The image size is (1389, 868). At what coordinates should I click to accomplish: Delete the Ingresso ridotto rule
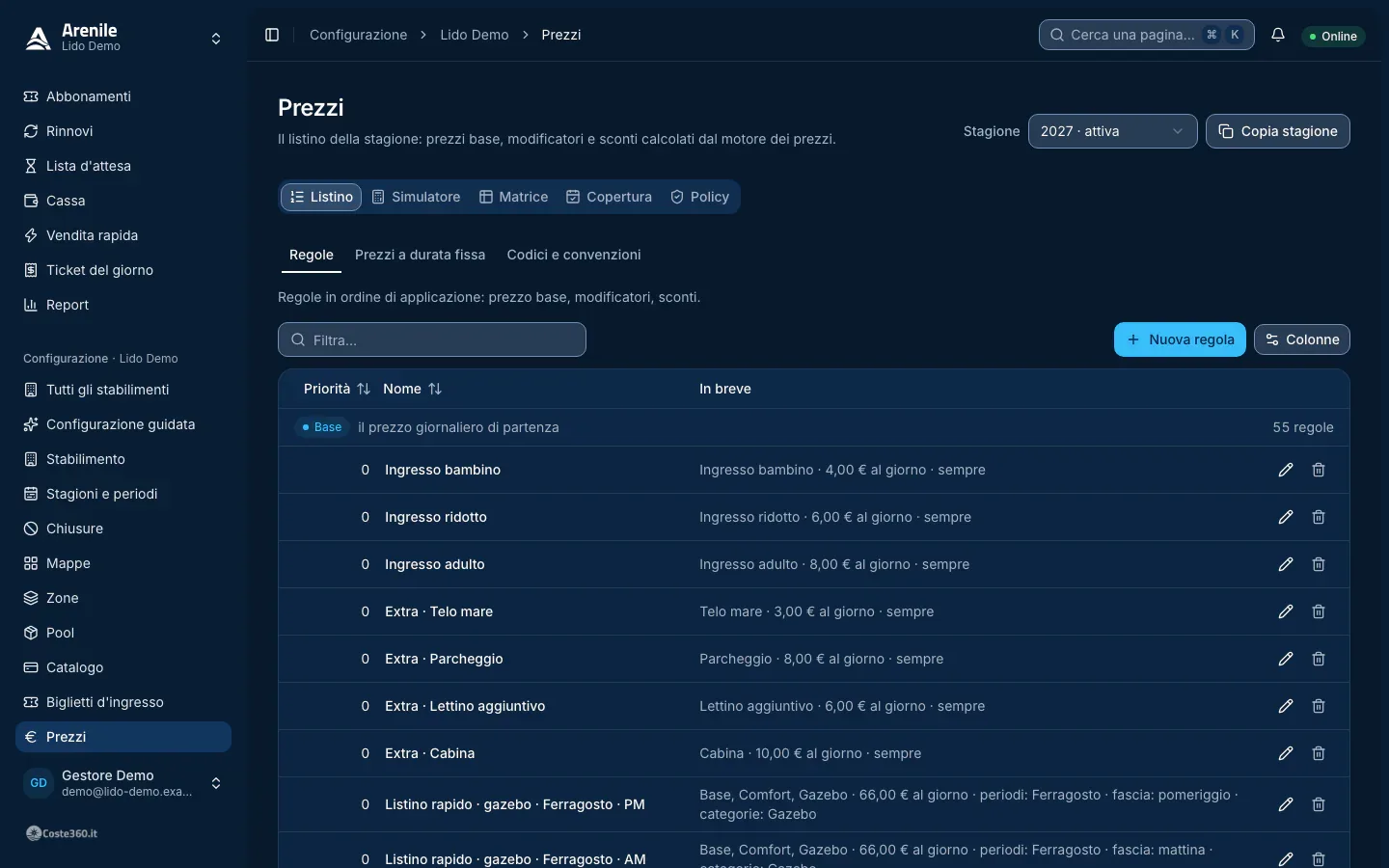click(x=1319, y=517)
